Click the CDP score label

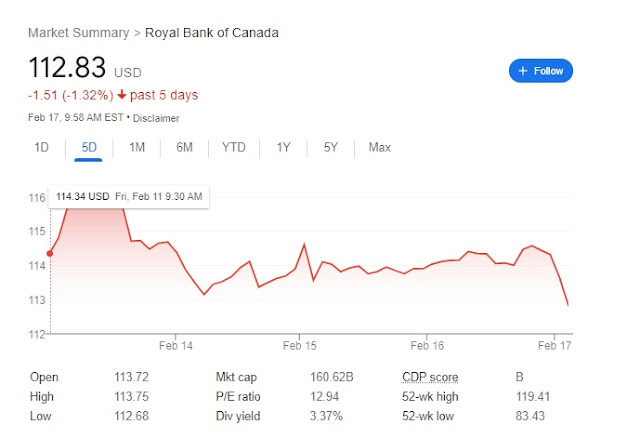click(430, 377)
